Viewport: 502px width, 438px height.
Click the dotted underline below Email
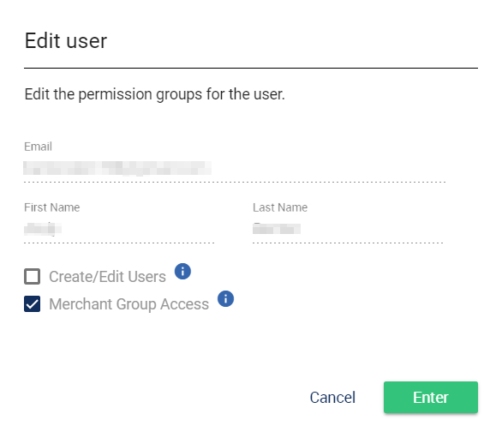point(235,182)
